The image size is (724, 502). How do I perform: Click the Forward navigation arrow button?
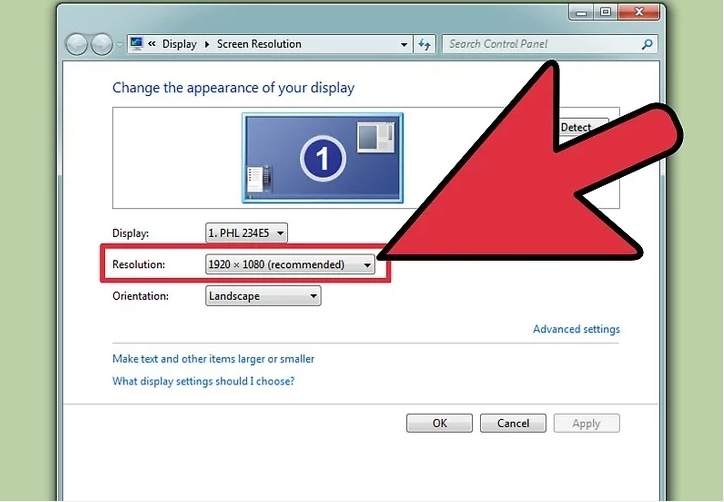click(x=102, y=45)
